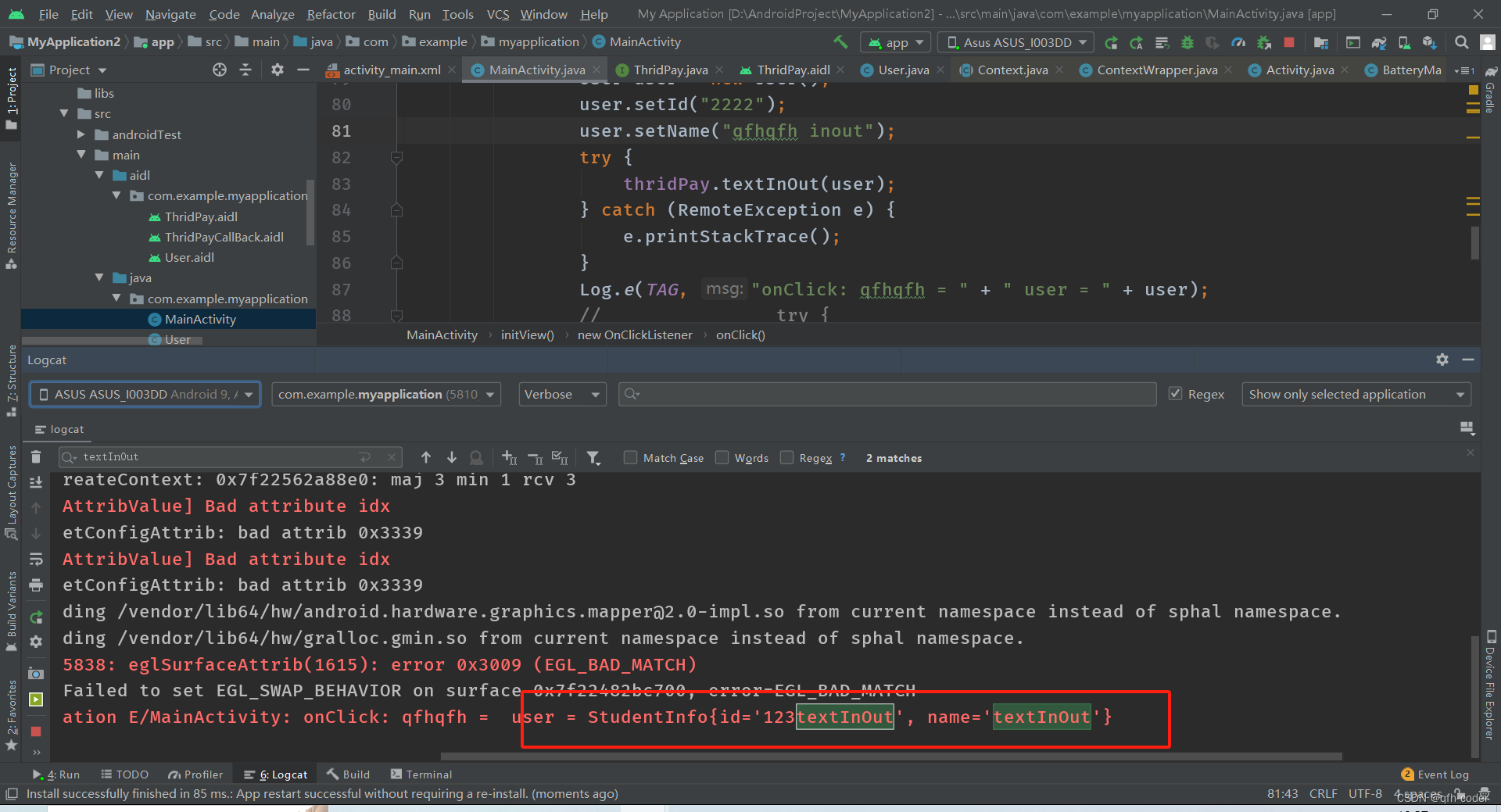Image resolution: width=1501 pixels, height=812 pixels.
Task: Click the logcat horizontal scrollbar
Action: (x=891, y=757)
